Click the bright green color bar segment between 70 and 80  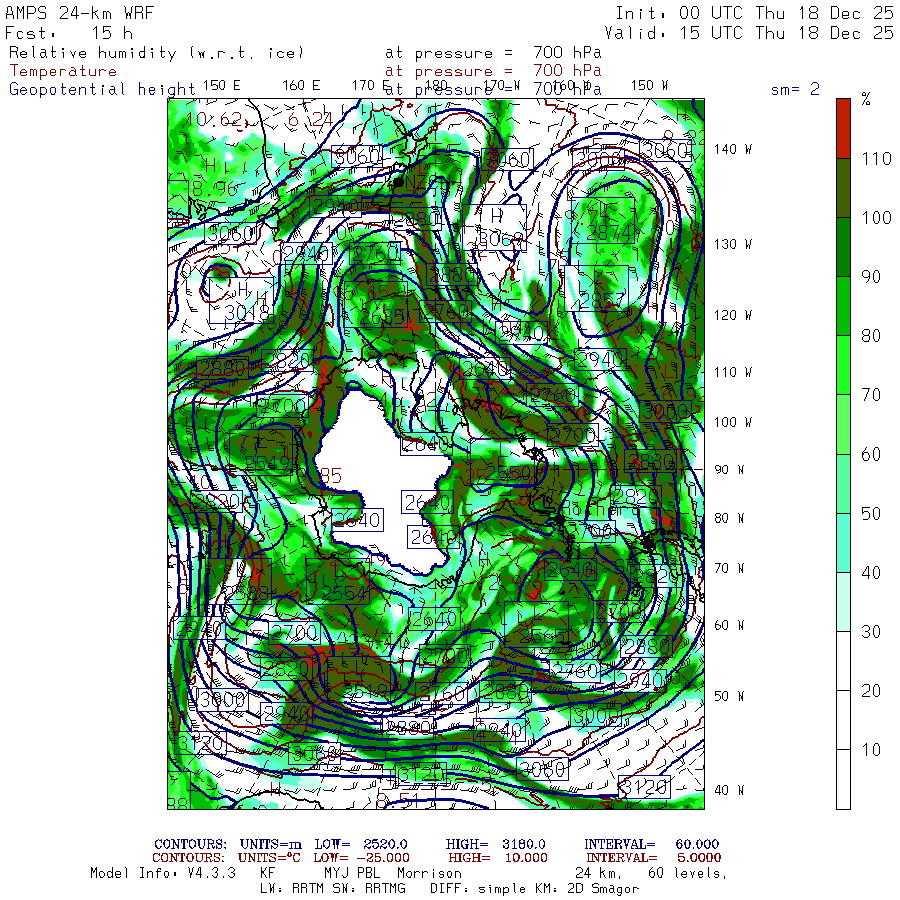pos(843,365)
